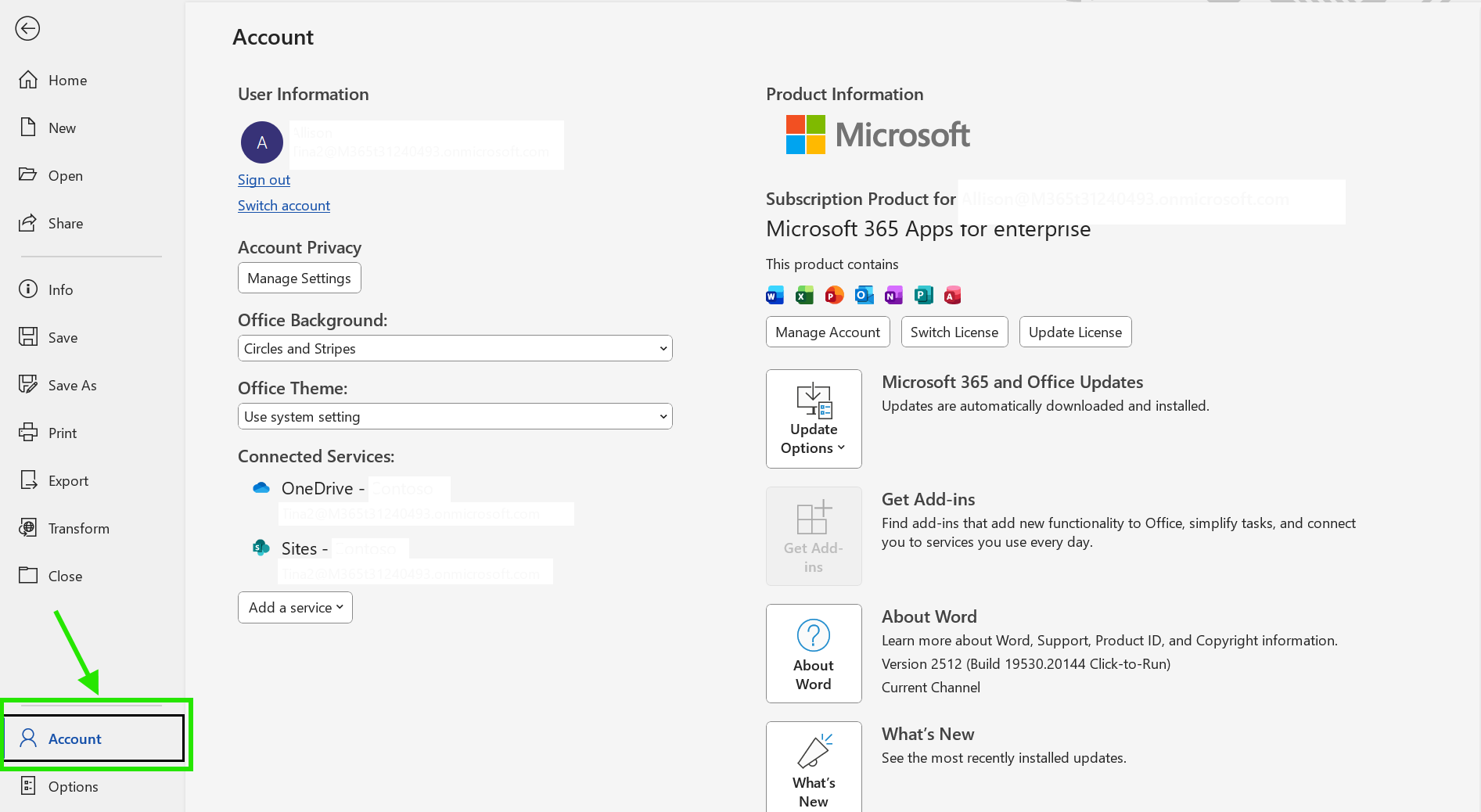Open the Office Theme dropdown
The height and width of the screenshot is (812, 1481).
[x=455, y=417]
